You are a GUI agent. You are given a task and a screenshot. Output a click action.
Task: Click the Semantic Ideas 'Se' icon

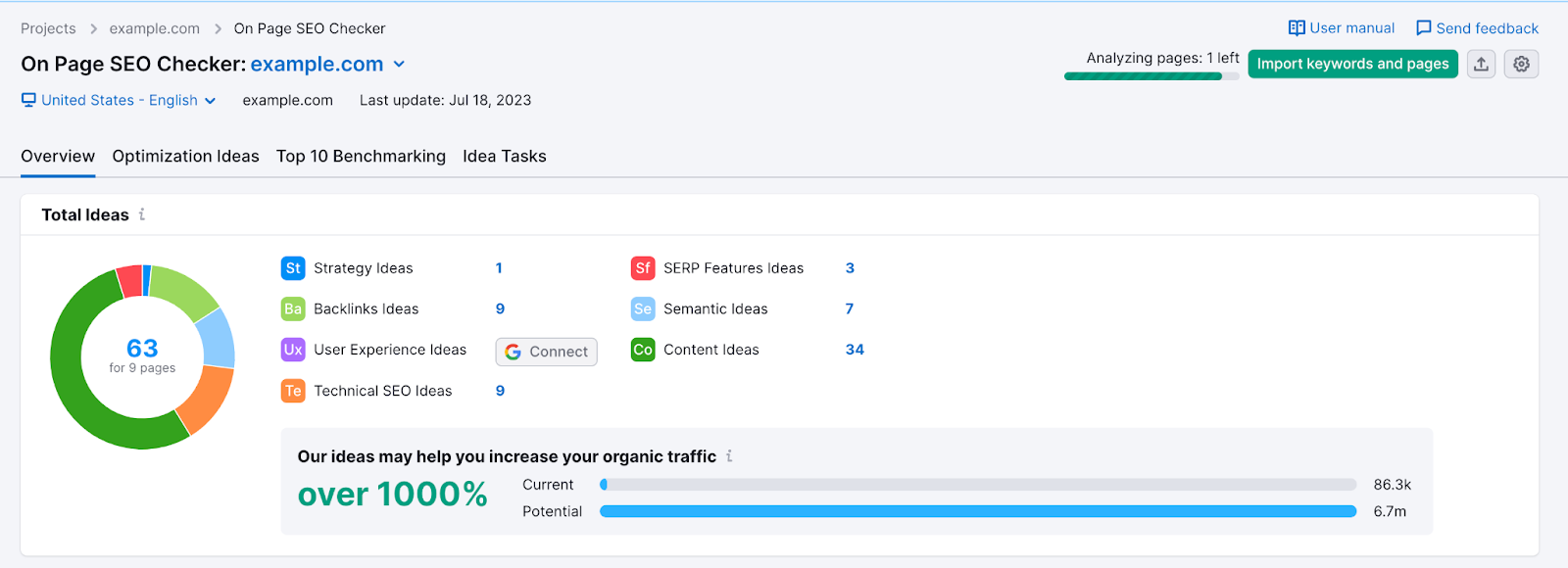643,309
